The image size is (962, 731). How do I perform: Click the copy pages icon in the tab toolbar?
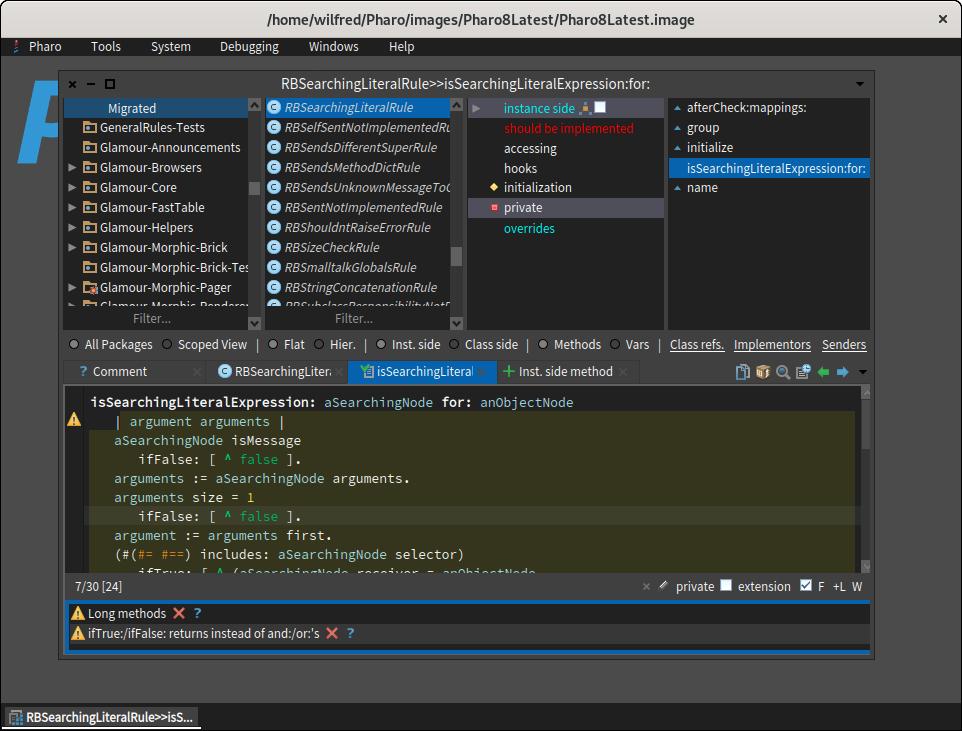[743, 372]
